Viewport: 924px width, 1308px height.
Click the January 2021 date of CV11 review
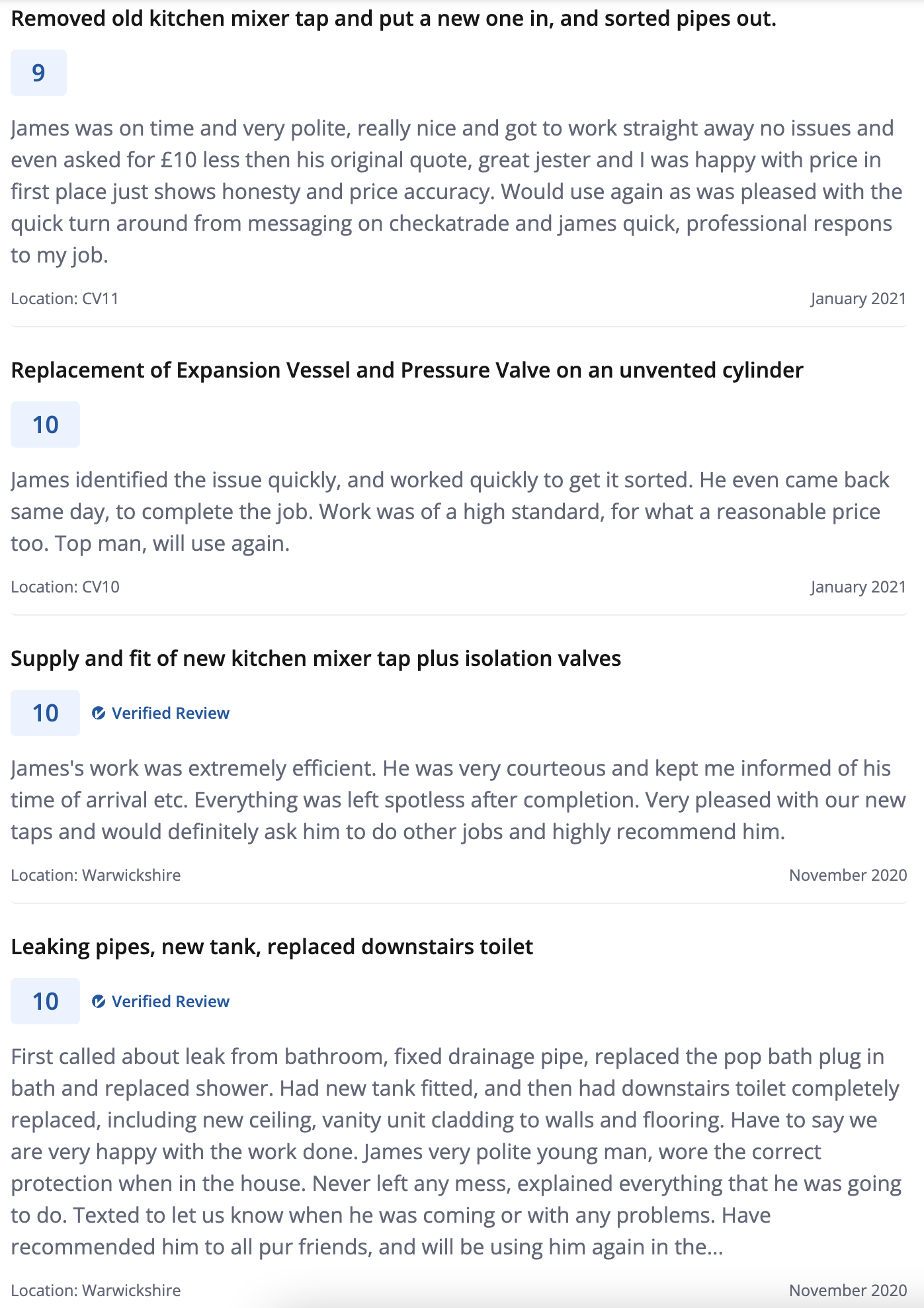coord(858,299)
